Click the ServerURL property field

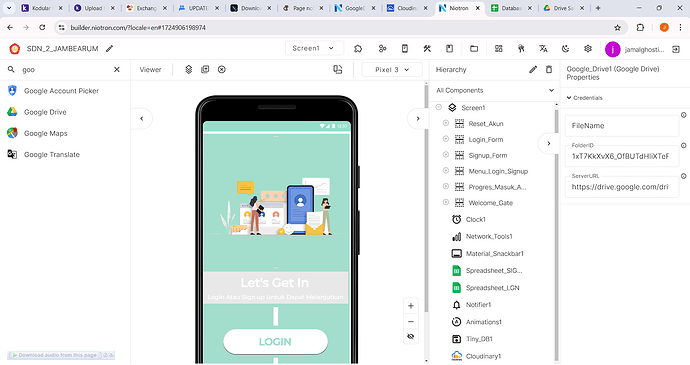(622, 187)
